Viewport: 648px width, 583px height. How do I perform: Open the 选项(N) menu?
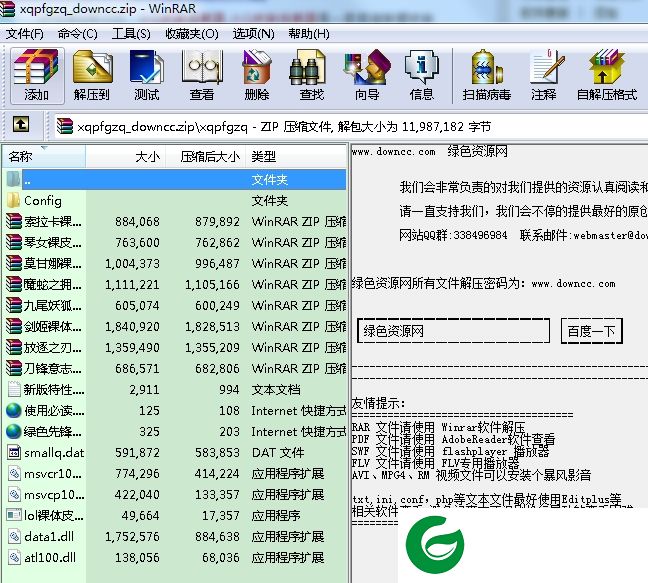pos(253,33)
